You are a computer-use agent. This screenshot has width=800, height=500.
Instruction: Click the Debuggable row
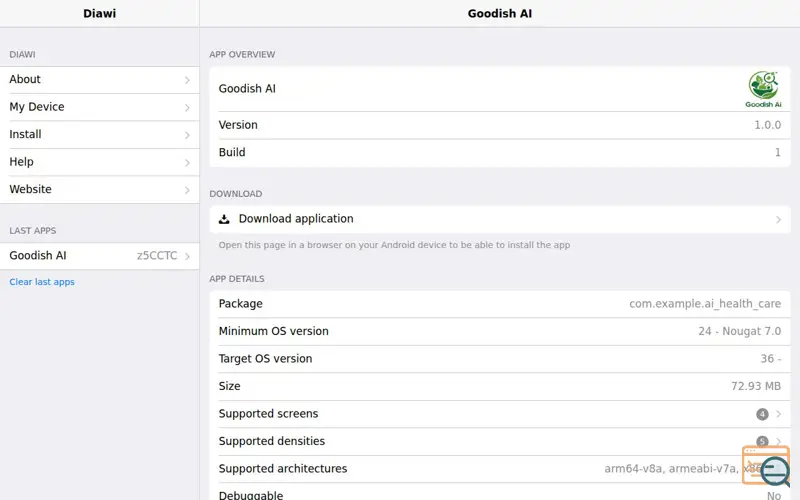coord(499,493)
